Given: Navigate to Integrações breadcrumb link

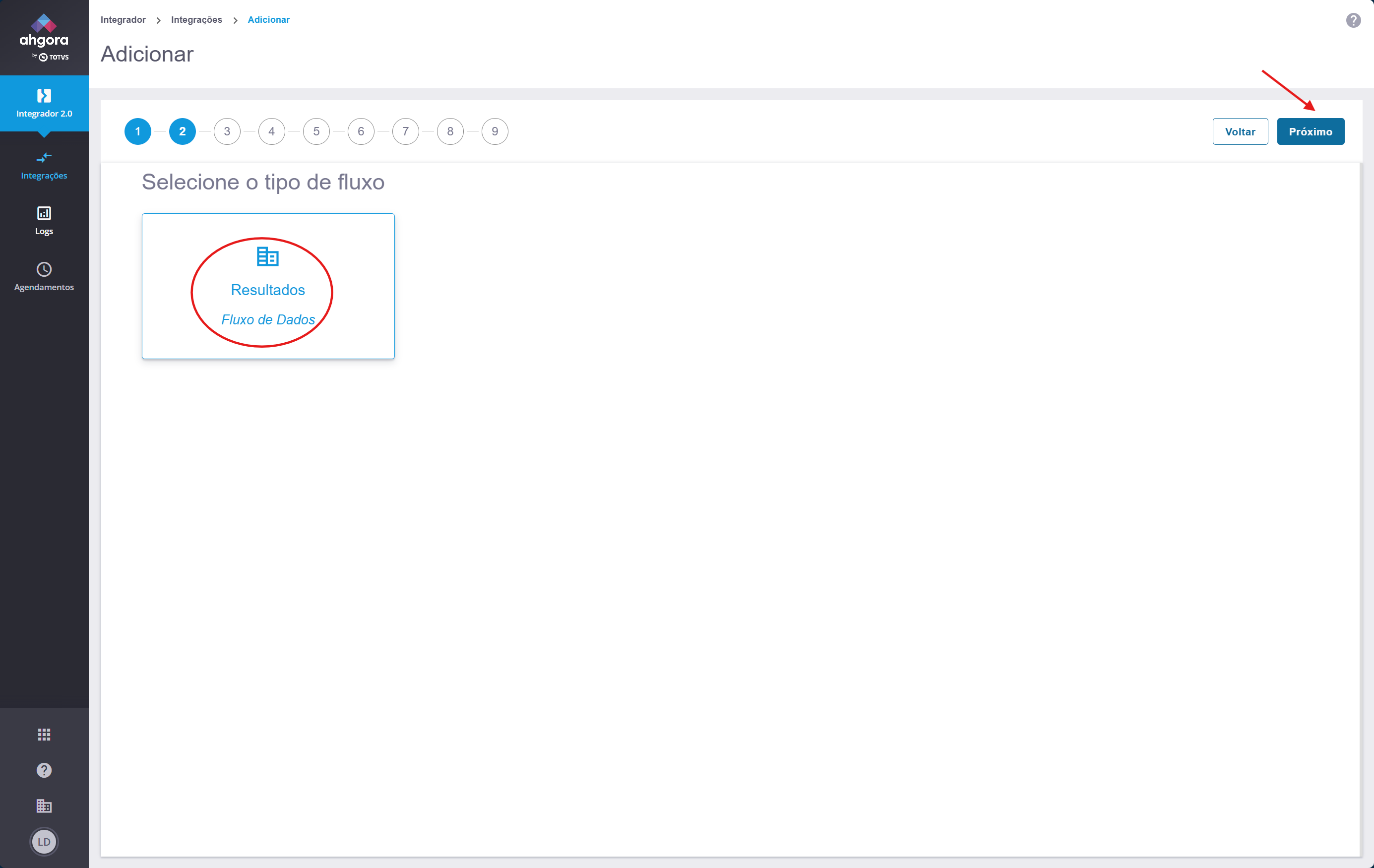Looking at the screenshot, I should click(196, 20).
